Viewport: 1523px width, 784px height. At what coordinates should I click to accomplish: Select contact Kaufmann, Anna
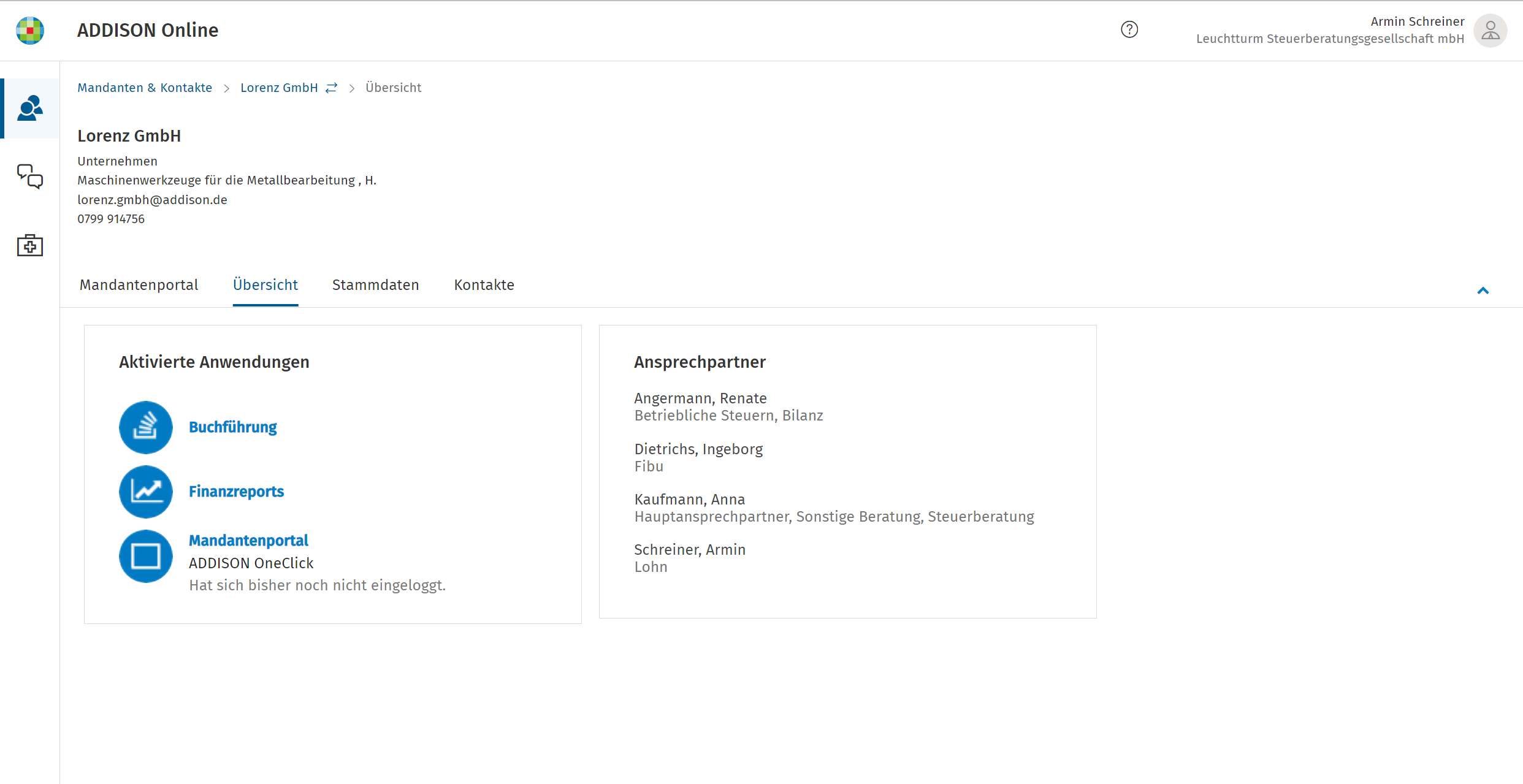click(x=690, y=500)
